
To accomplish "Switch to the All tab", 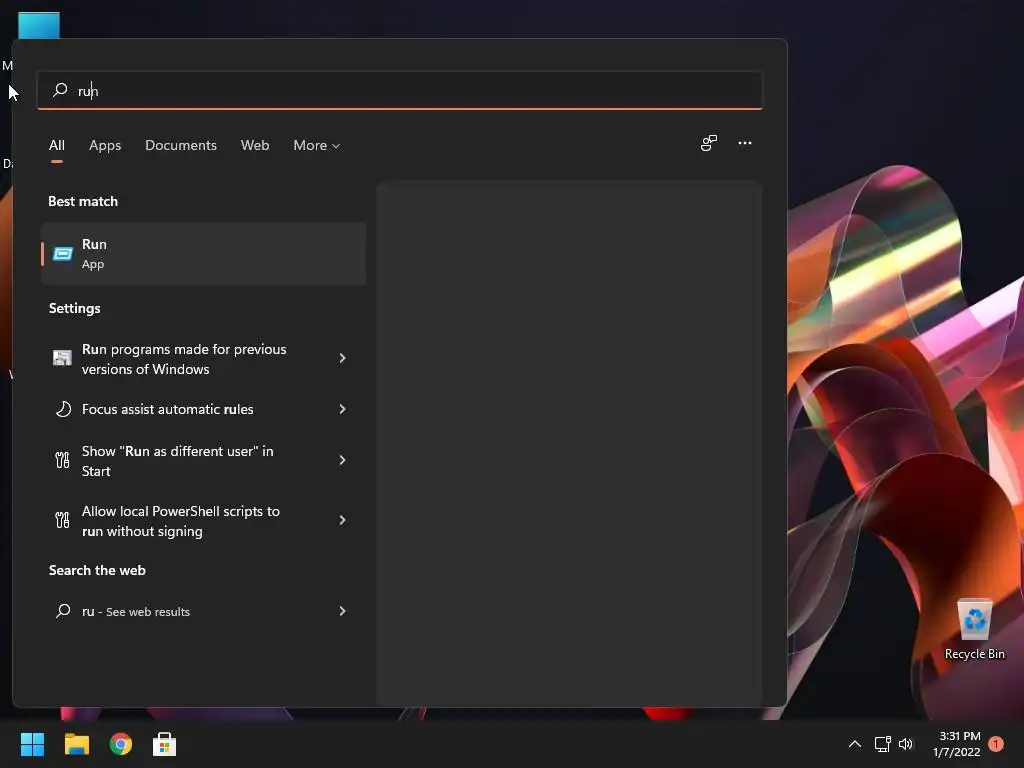I will (x=57, y=146).
